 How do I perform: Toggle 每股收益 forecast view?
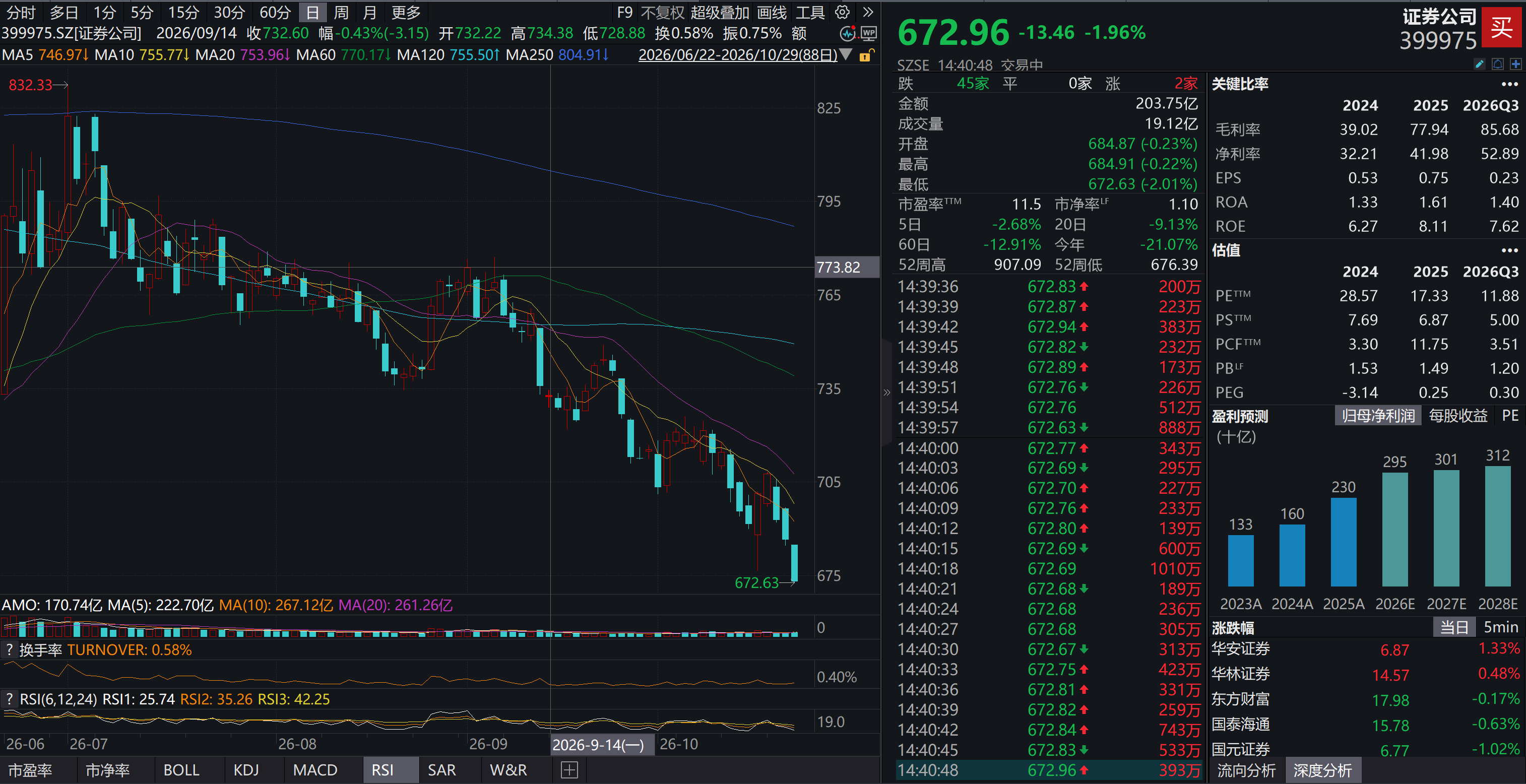pos(1458,416)
